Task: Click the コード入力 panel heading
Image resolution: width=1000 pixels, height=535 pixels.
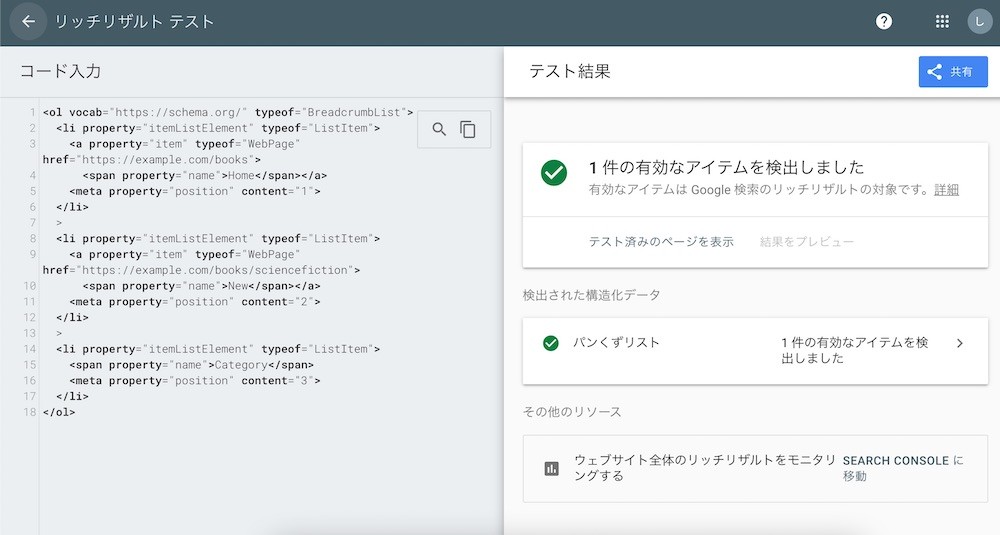Action: 60,71
